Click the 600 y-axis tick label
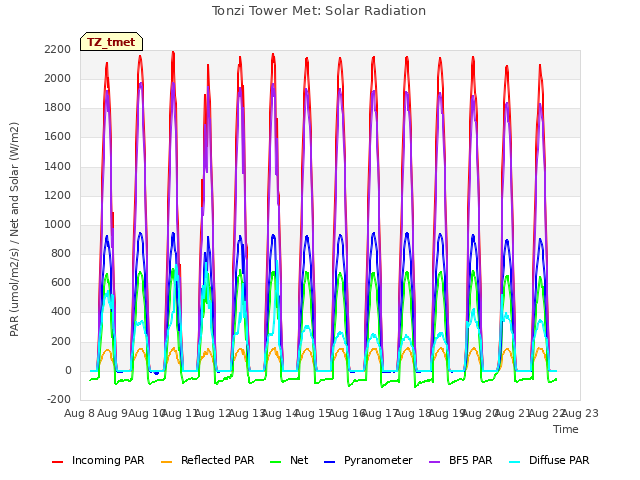This screenshot has width=640, height=480. (x=61, y=283)
